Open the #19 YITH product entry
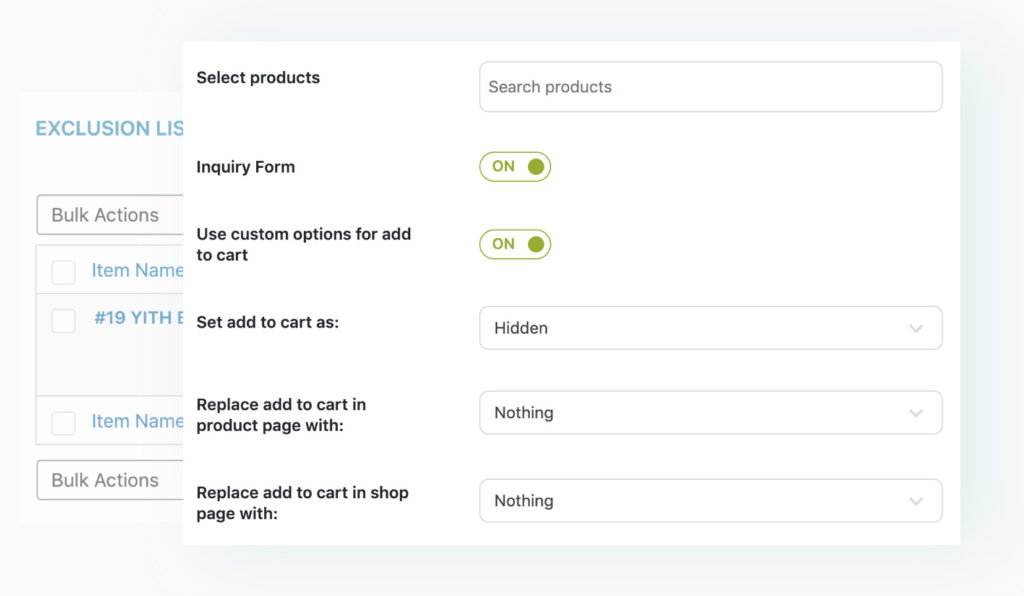This screenshot has width=1024, height=596. (x=138, y=321)
